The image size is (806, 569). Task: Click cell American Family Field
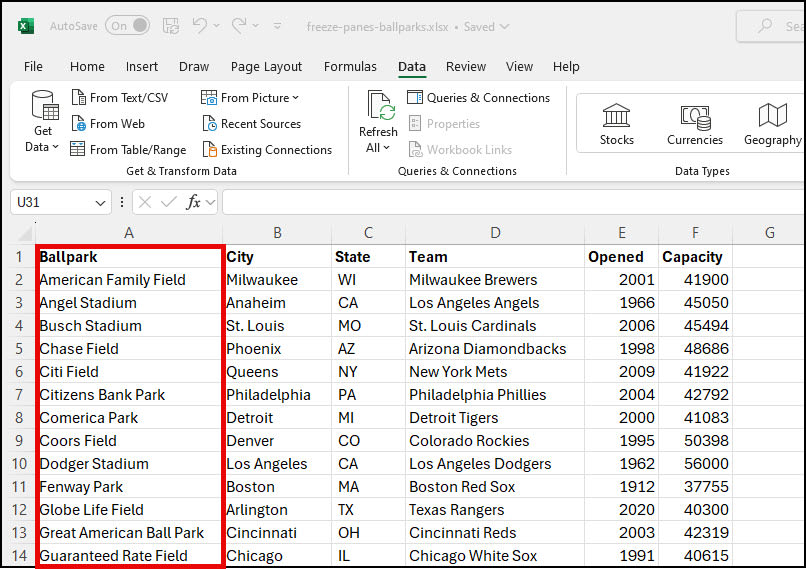pos(129,280)
